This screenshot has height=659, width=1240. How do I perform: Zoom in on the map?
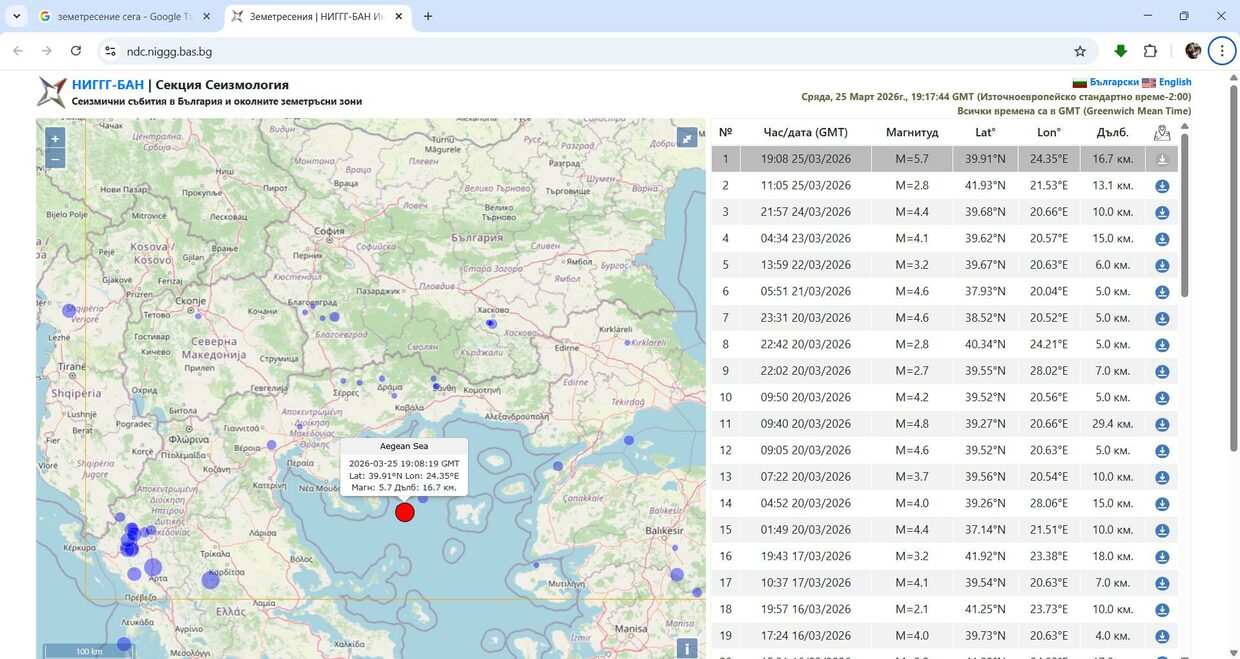[55, 139]
